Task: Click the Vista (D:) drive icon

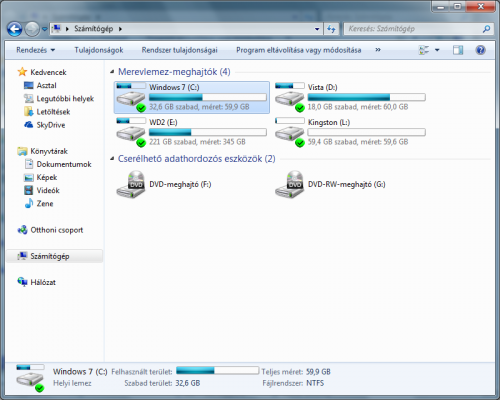Action: (x=290, y=97)
